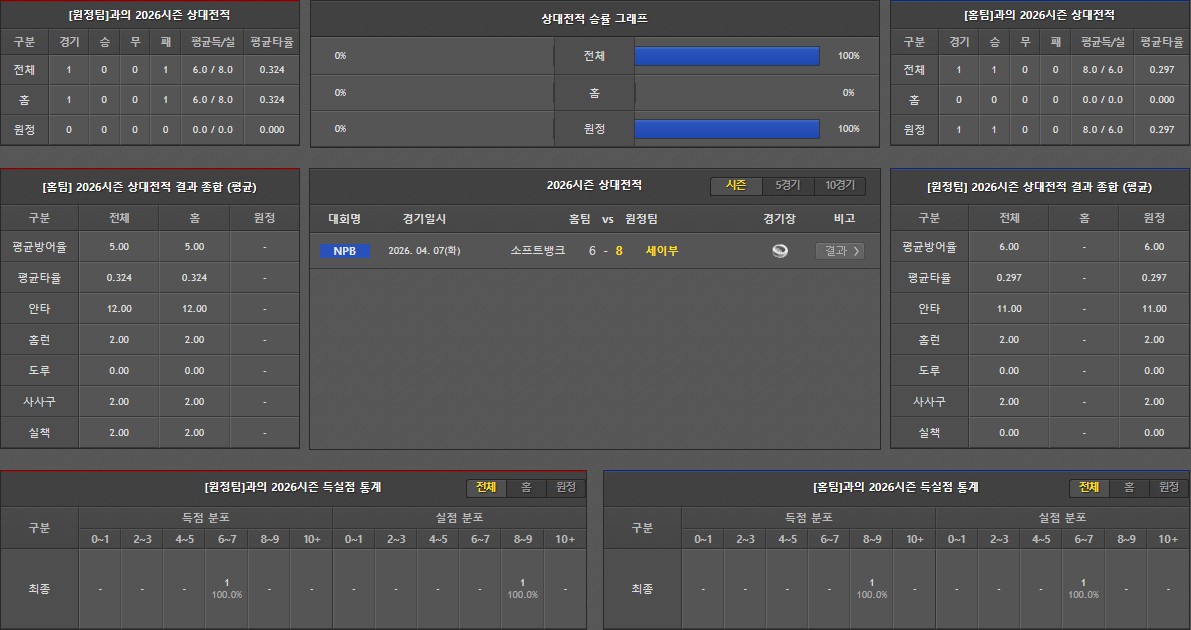Click the stadium icon in the 경기장 column
Screen dimensions: 1191x630
(x=780, y=251)
